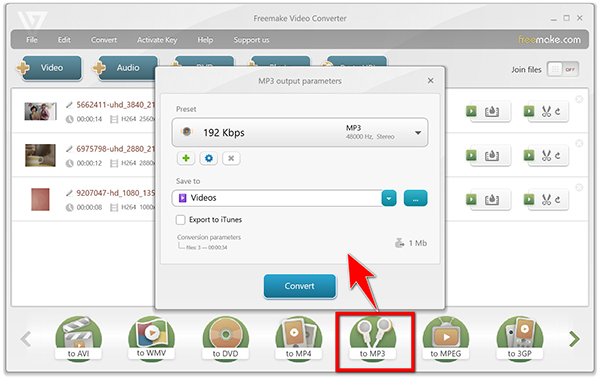Viewport: 600px width, 379px height.
Task: Choose the to MP3 output format
Action: coord(373,338)
